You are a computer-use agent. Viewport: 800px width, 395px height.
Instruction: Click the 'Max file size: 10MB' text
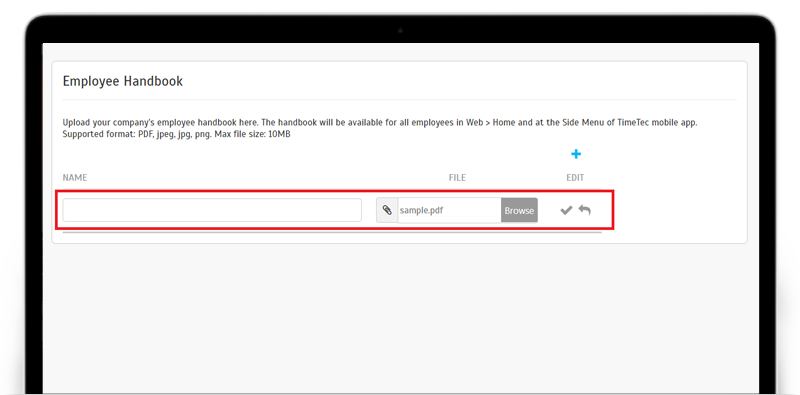[258, 135]
